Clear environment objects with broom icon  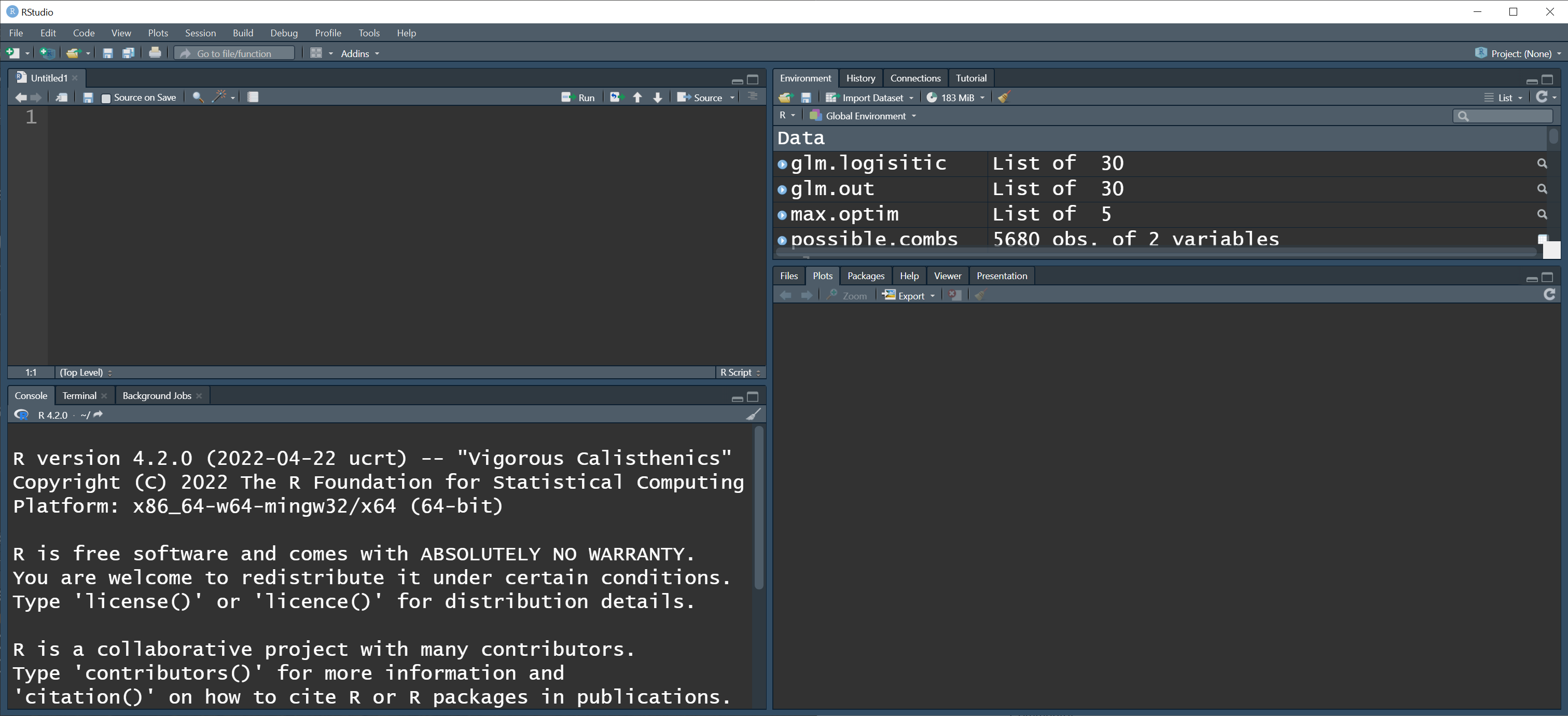coord(1004,98)
